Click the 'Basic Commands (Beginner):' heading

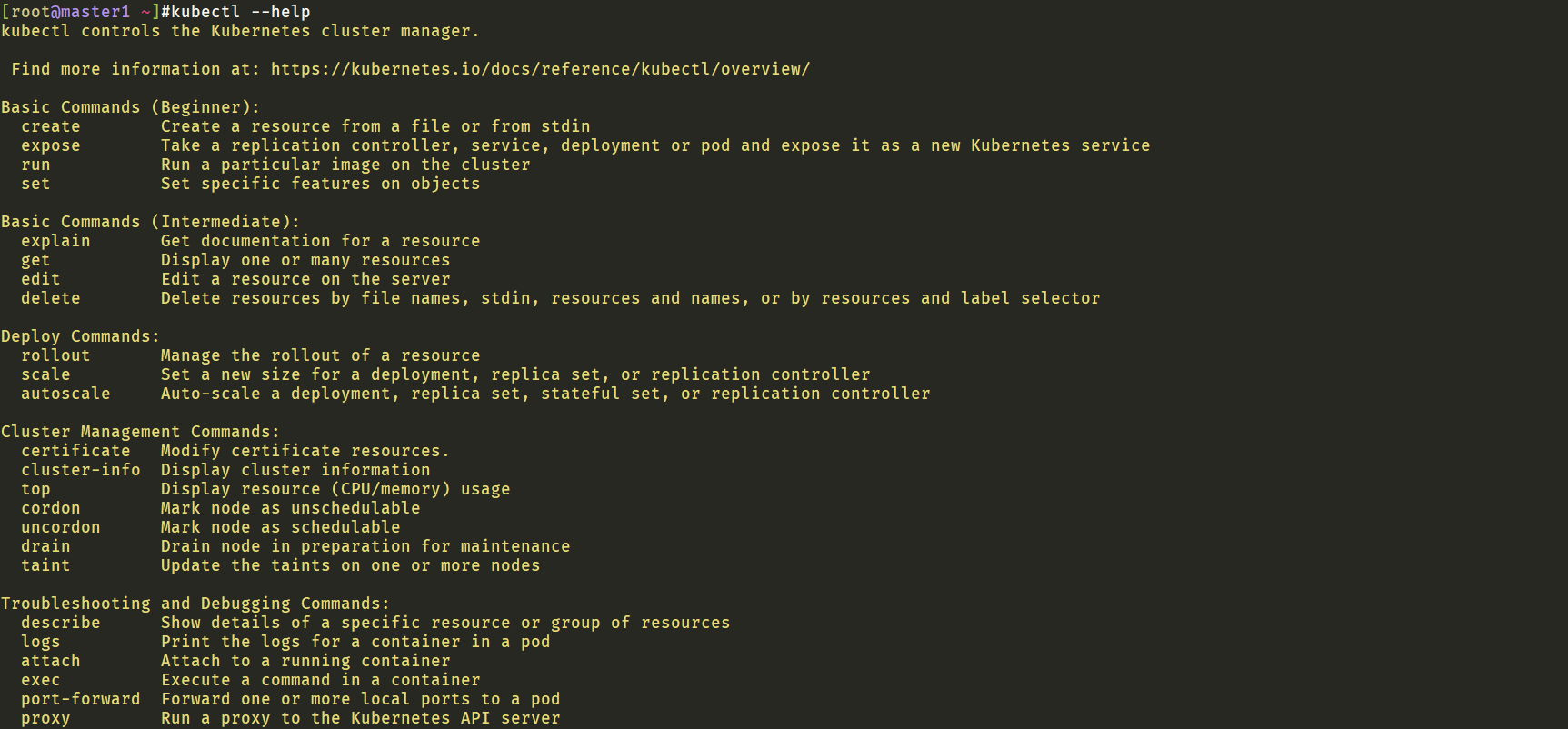[131, 107]
